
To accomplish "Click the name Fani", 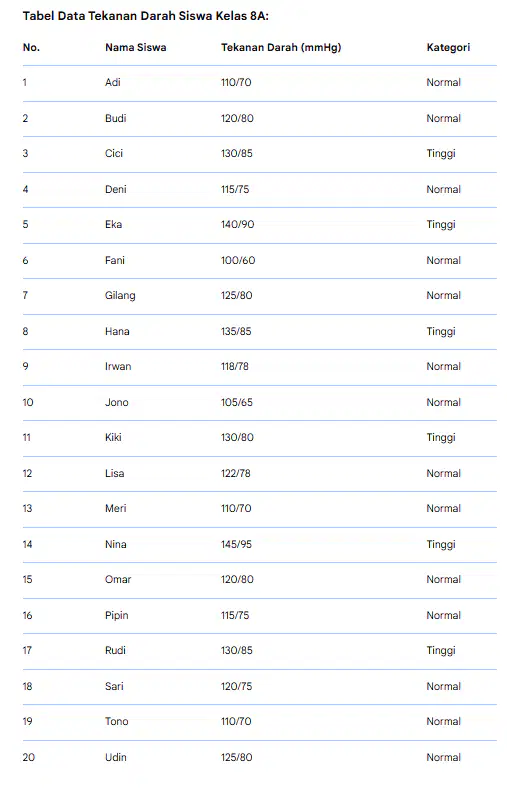I will coord(115,260).
